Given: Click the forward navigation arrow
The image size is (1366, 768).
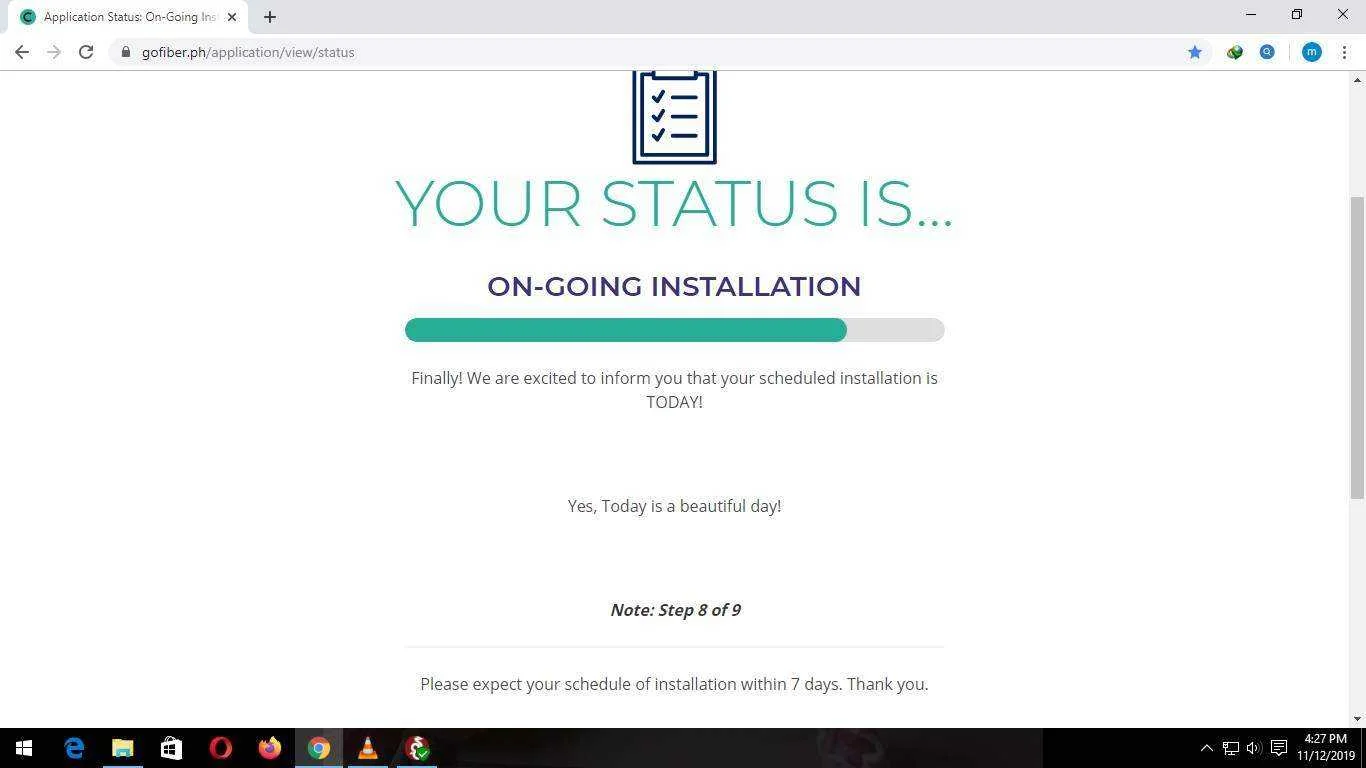Looking at the screenshot, I should click(54, 52).
